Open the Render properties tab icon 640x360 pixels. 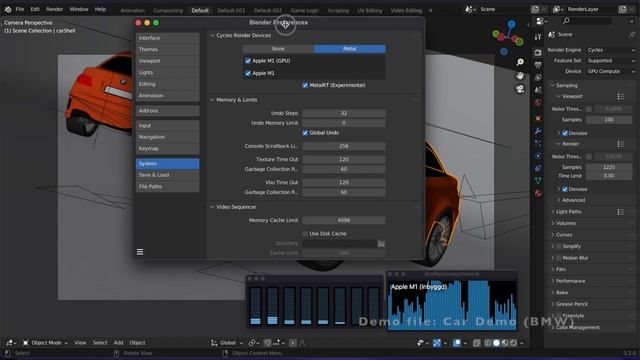[x=538, y=53]
